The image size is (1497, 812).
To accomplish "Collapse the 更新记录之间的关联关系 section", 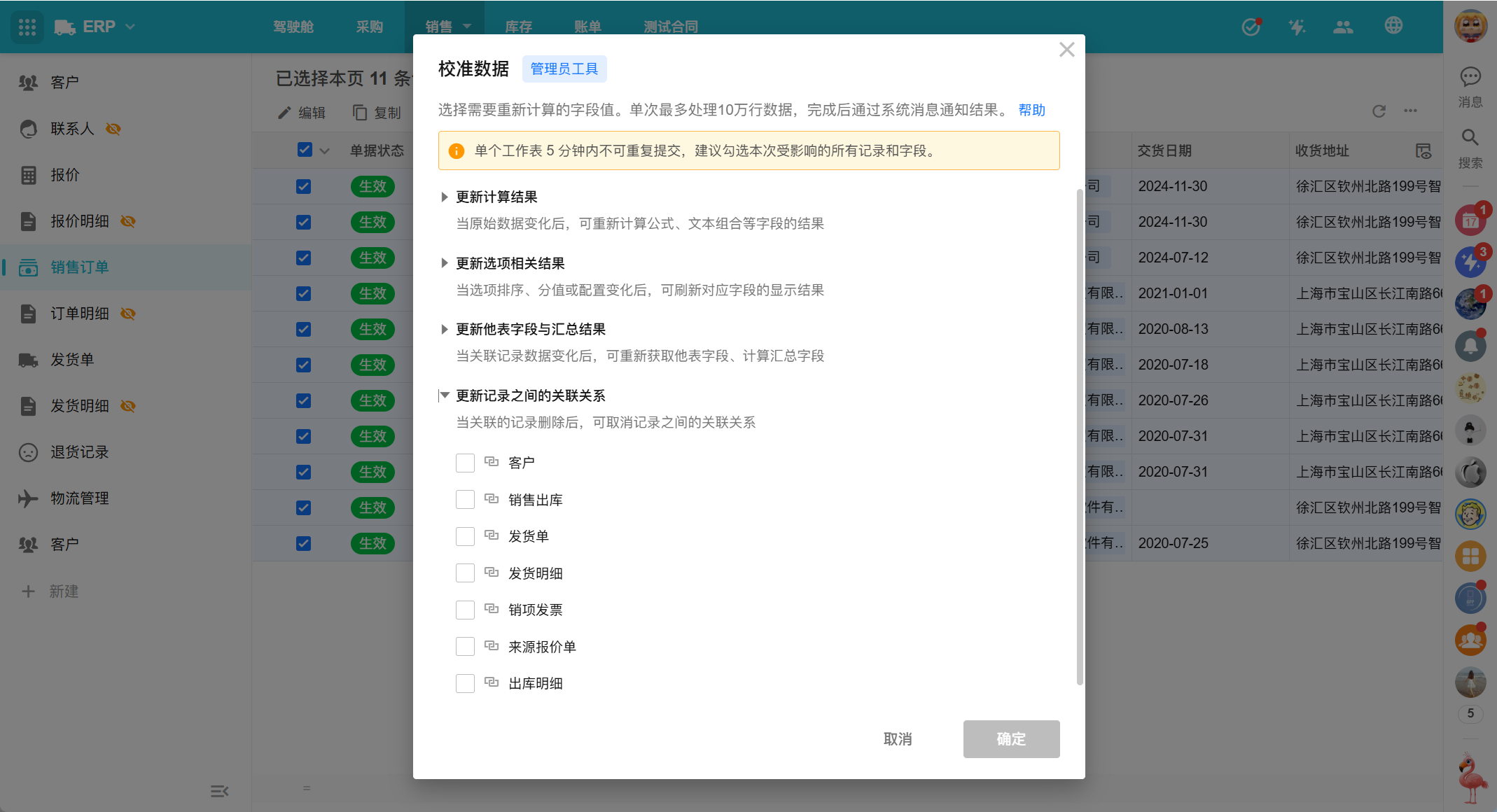I will tap(444, 395).
